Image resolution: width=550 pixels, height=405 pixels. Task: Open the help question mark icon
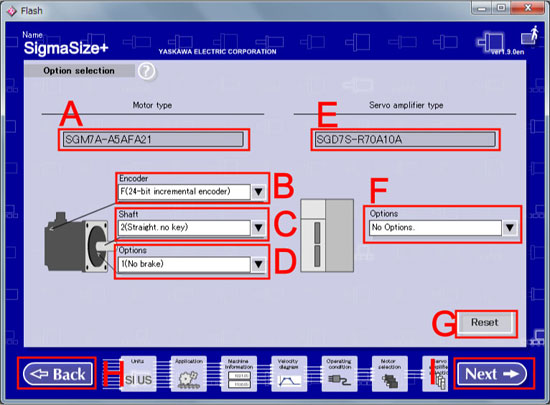coord(146,71)
